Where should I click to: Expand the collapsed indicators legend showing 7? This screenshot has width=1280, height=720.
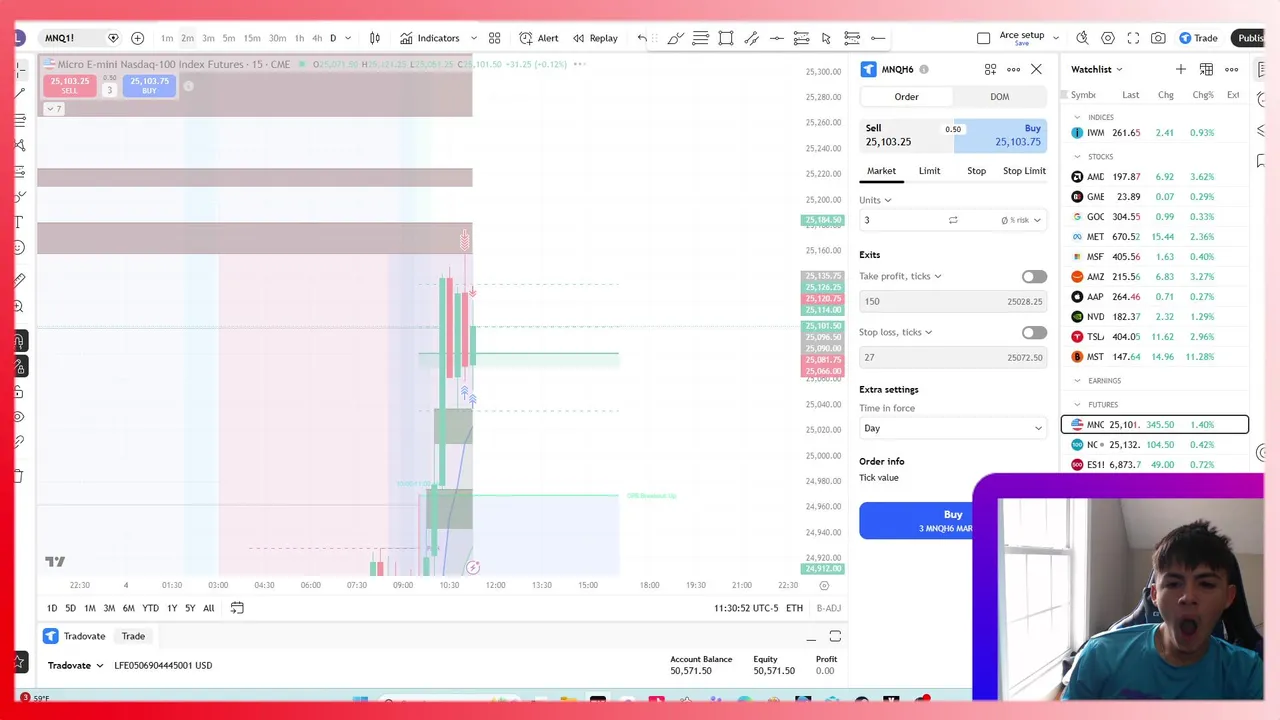pos(53,108)
